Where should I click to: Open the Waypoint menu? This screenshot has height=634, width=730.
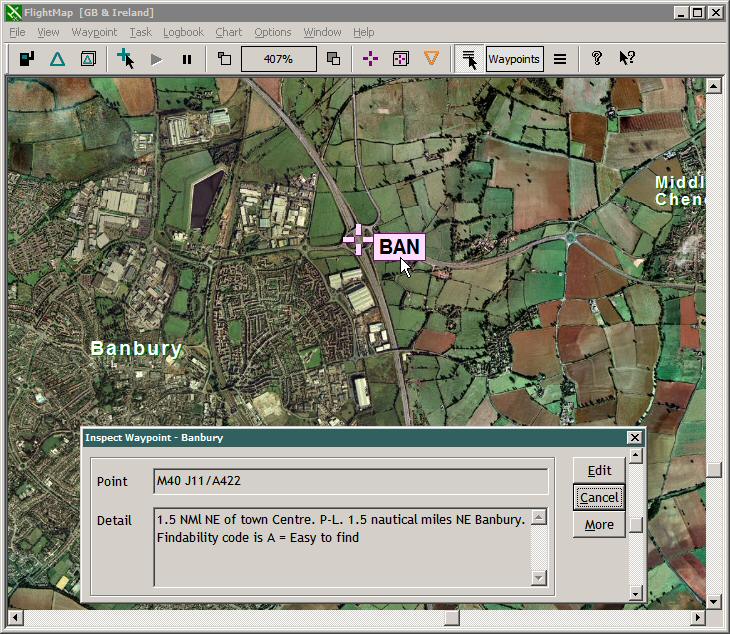tap(94, 32)
